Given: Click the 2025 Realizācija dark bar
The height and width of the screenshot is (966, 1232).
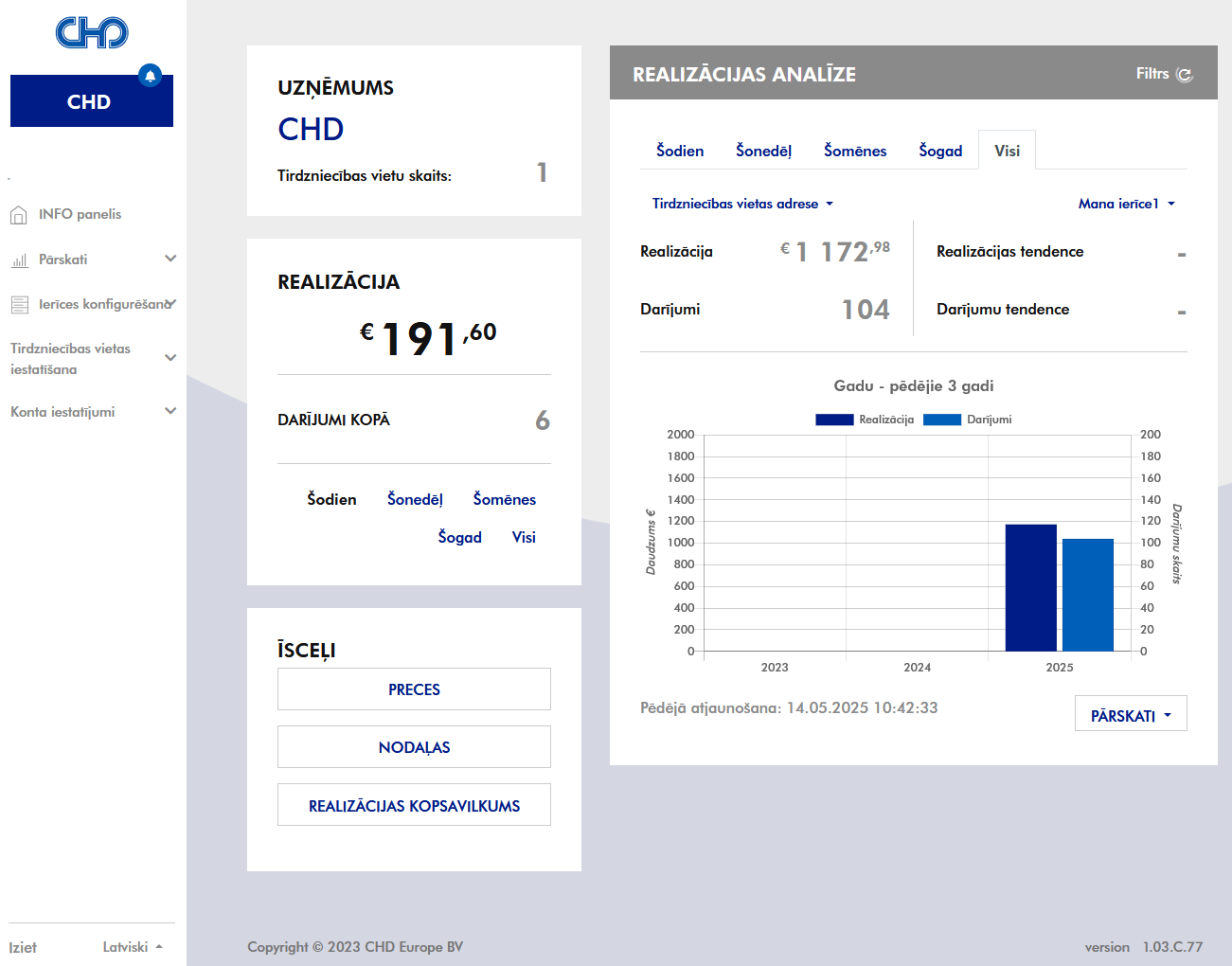Looking at the screenshot, I should pyautogui.click(x=1030, y=588).
